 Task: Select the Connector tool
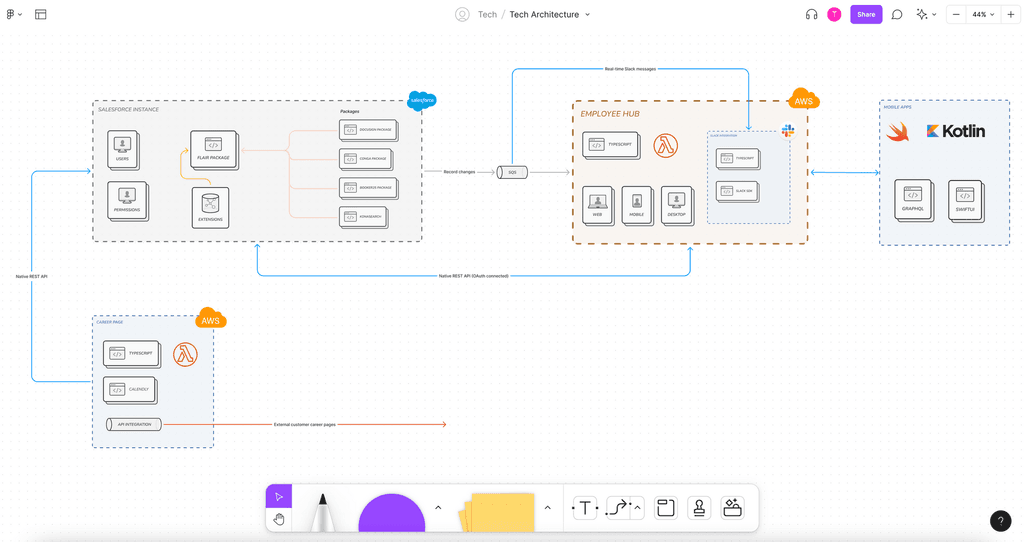(618, 507)
